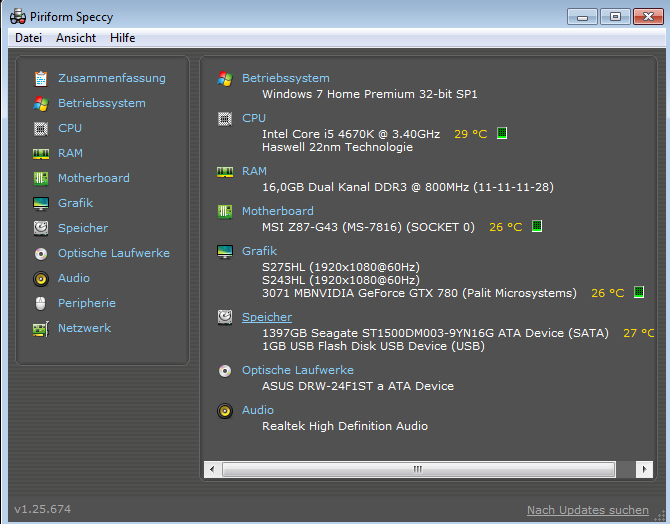The height and width of the screenshot is (524, 670).
Task: Click the Windows flag icon beside sidebar Betriebssystem
Action: coord(41,103)
